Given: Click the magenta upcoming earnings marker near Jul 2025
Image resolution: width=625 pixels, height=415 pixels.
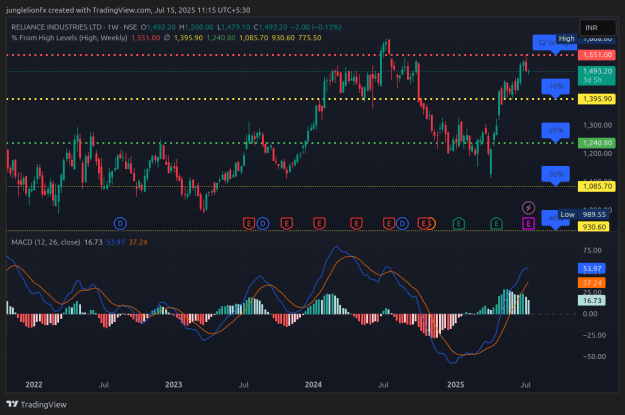Looking at the screenshot, I should 528,224.
